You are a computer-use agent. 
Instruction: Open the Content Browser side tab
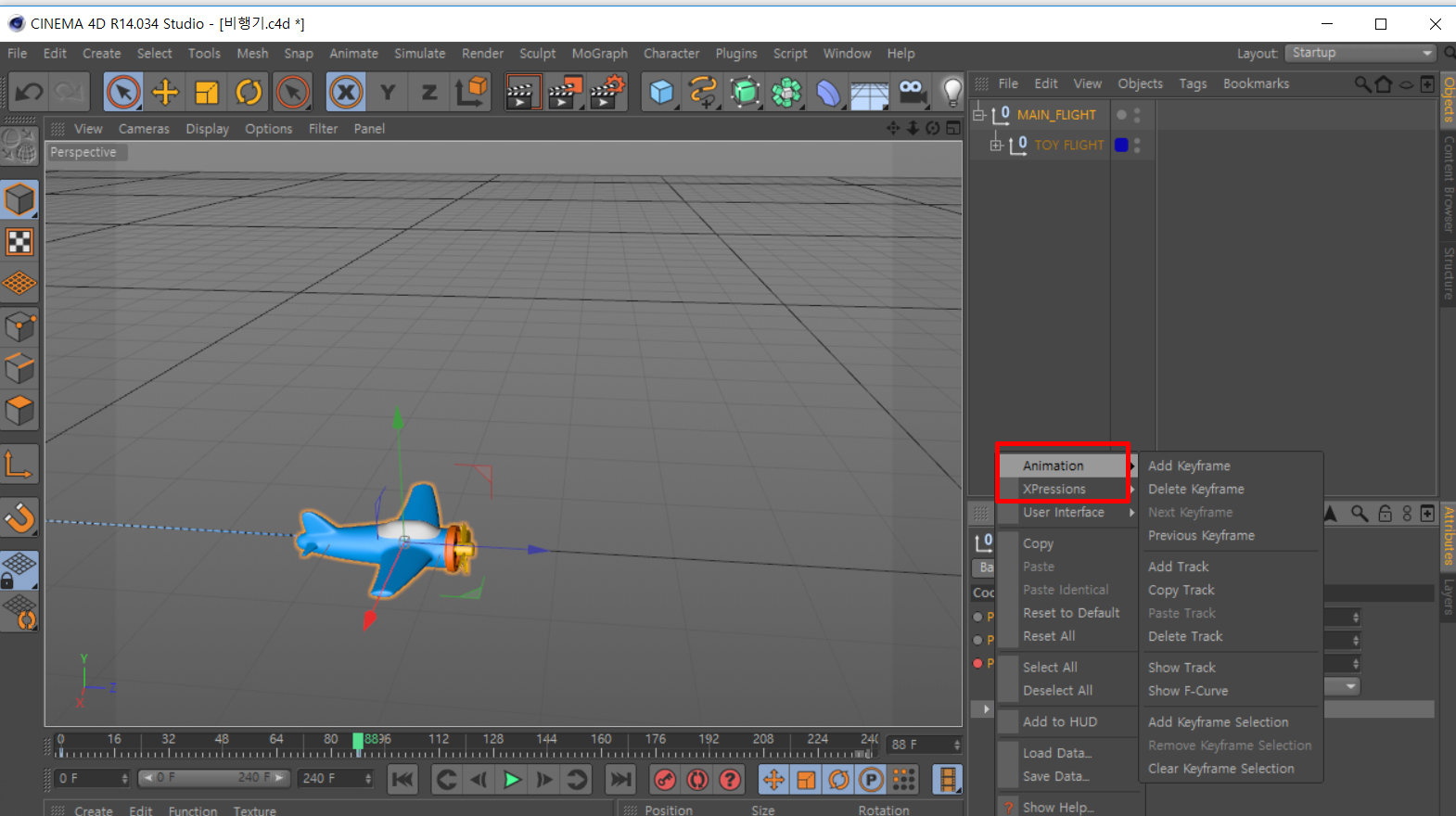(1448, 184)
